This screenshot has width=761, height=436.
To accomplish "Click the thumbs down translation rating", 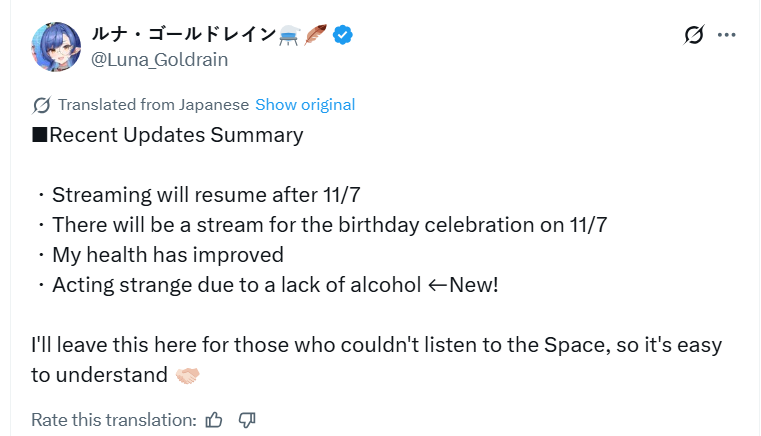I will click(x=248, y=420).
